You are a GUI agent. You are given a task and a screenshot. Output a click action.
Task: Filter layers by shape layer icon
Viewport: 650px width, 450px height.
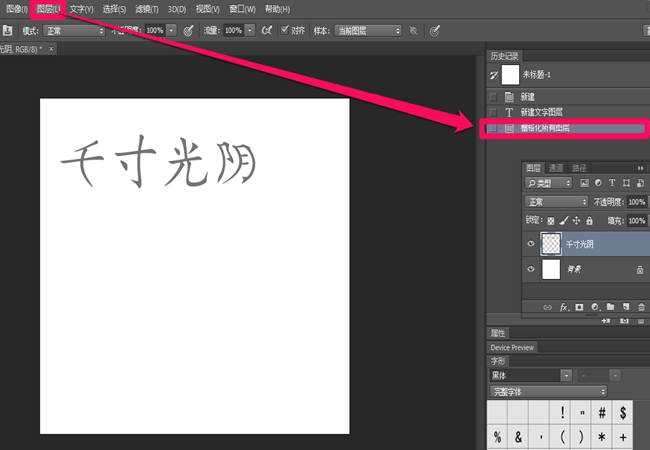click(x=626, y=183)
